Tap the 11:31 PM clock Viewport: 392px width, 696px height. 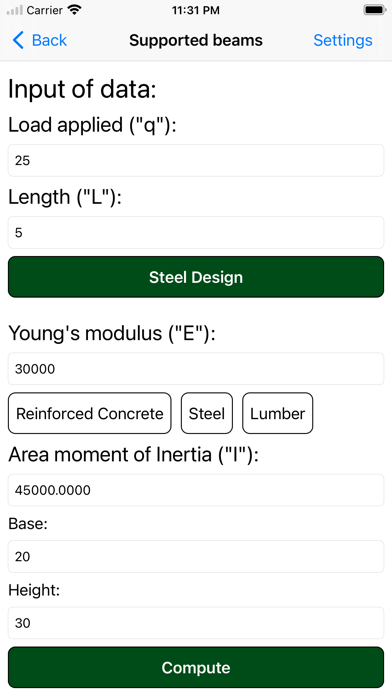196,10
